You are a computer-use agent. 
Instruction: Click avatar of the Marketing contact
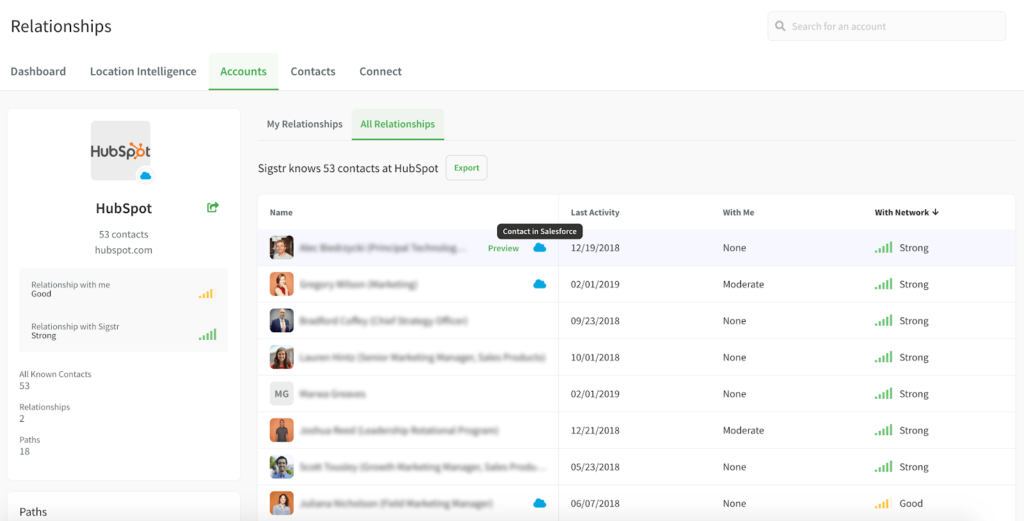[281, 284]
